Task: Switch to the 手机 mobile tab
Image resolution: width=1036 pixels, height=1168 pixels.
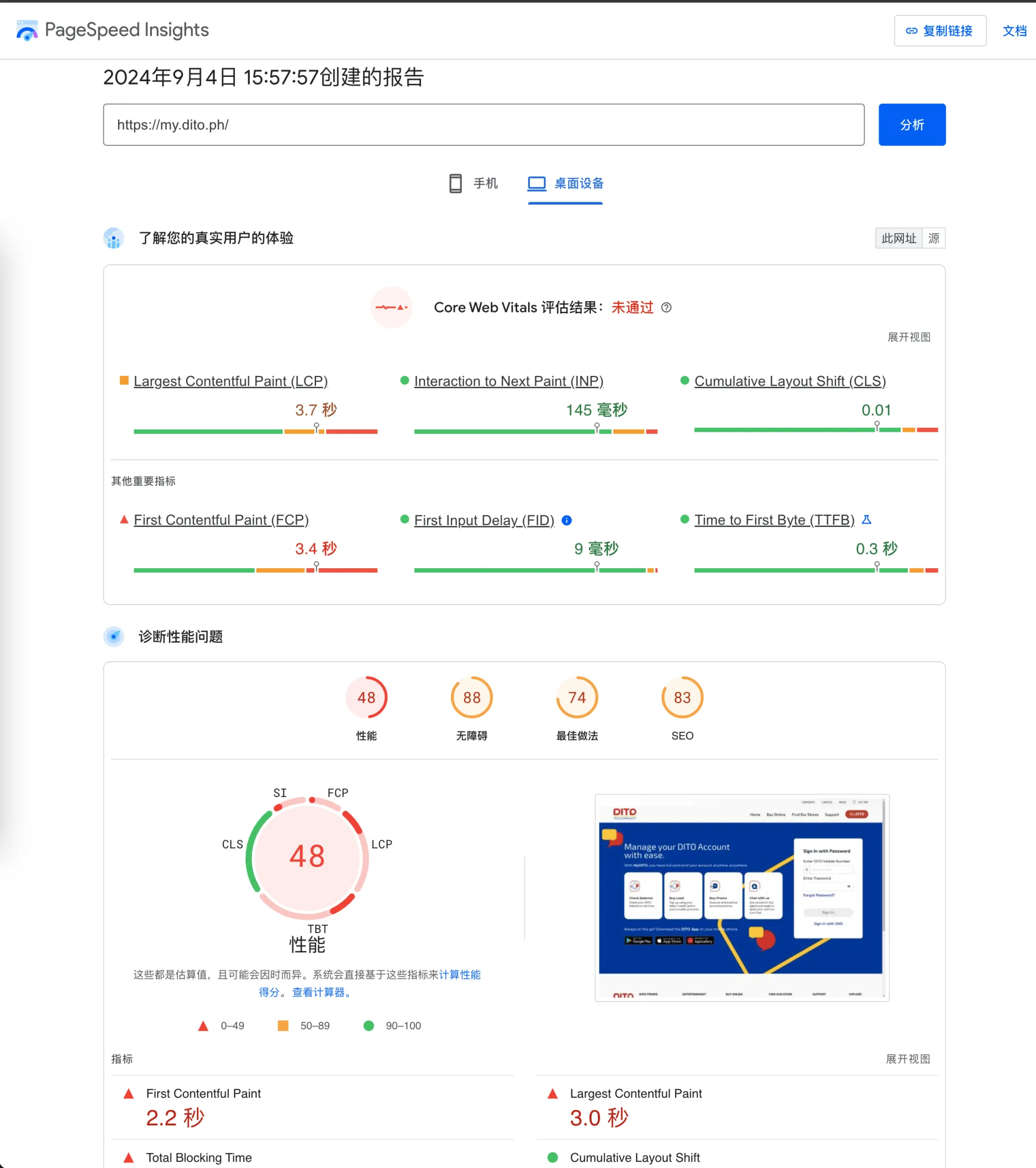Action: (474, 184)
